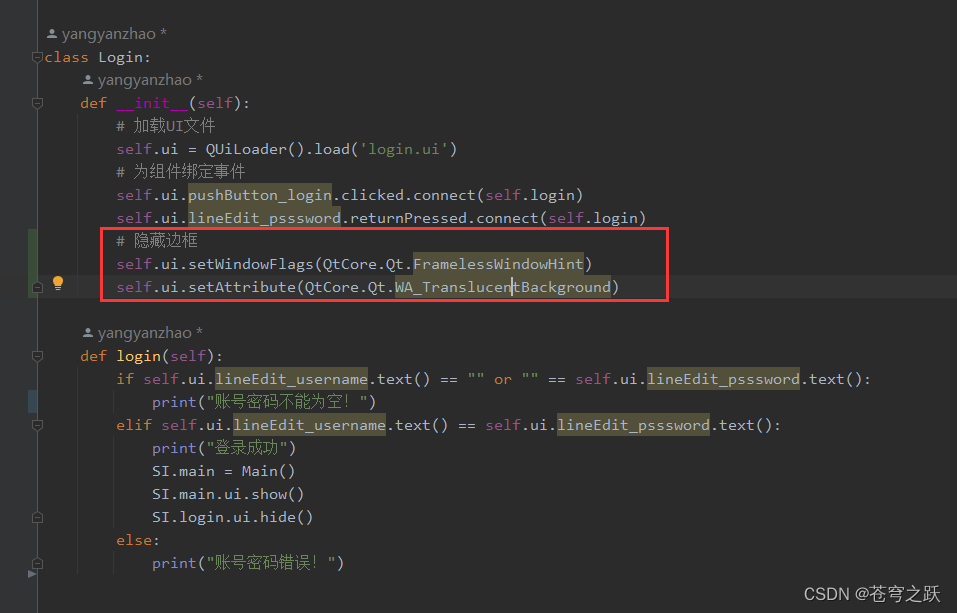Click the gray triangle marker in the bottom gutter
Viewport: 957px width, 613px height.
click(x=31, y=575)
